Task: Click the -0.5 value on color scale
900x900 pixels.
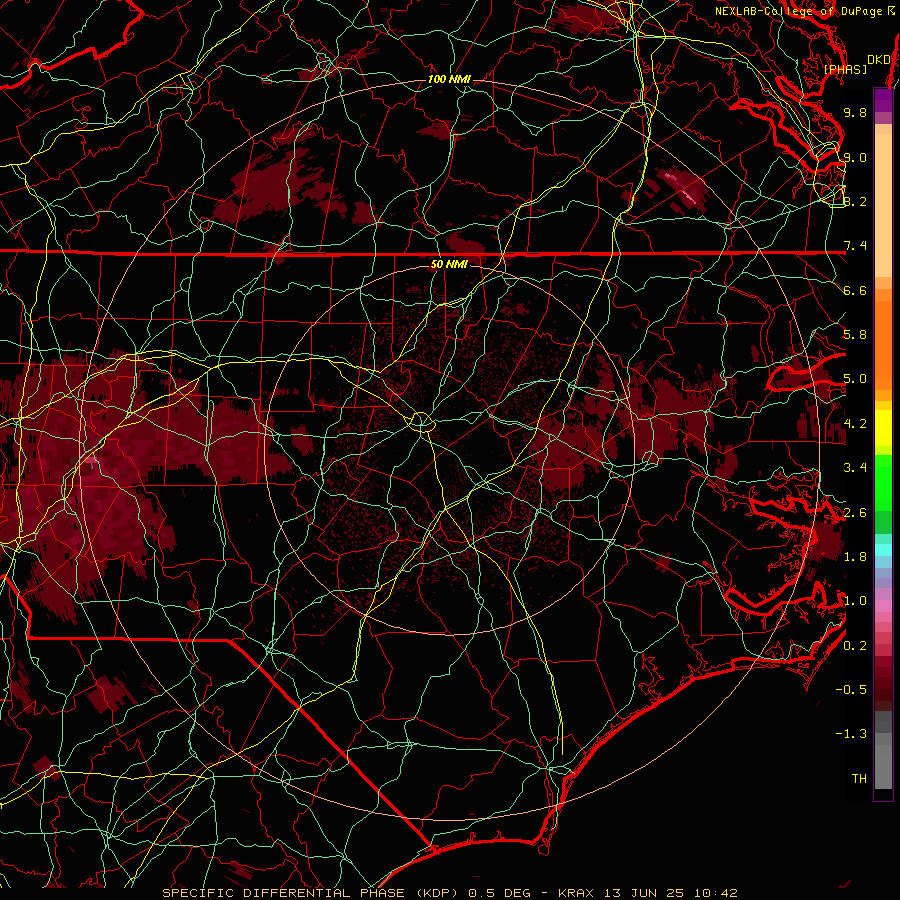Action: (x=851, y=690)
